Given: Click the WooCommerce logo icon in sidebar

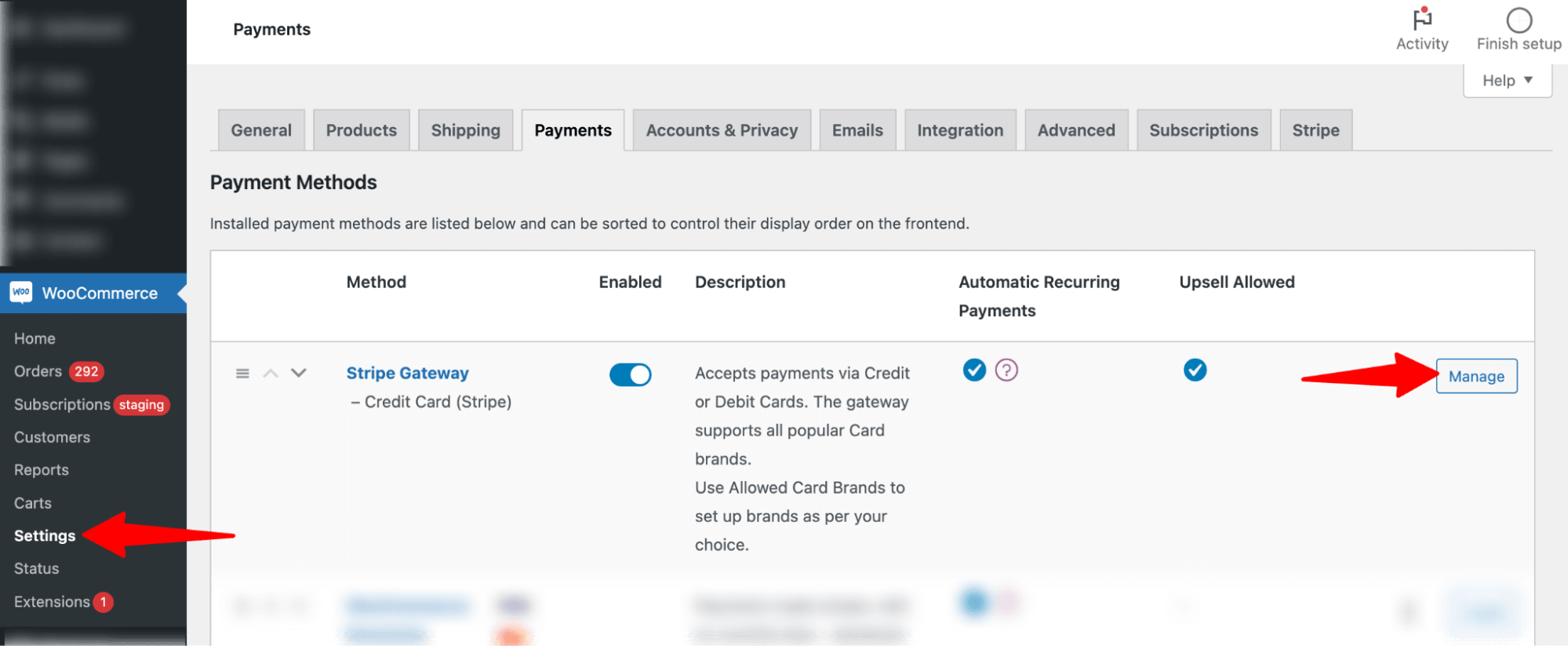Looking at the screenshot, I should point(21,293).
